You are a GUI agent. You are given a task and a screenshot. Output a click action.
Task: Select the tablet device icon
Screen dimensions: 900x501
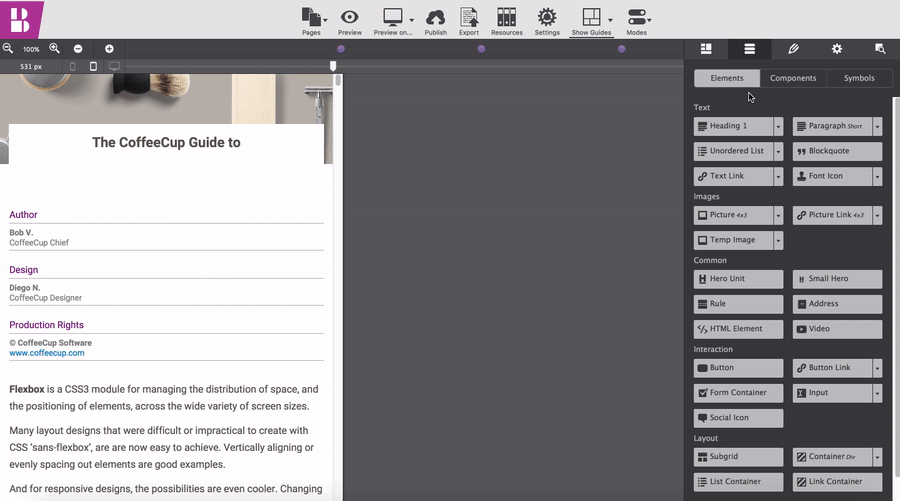pos(93,67)
